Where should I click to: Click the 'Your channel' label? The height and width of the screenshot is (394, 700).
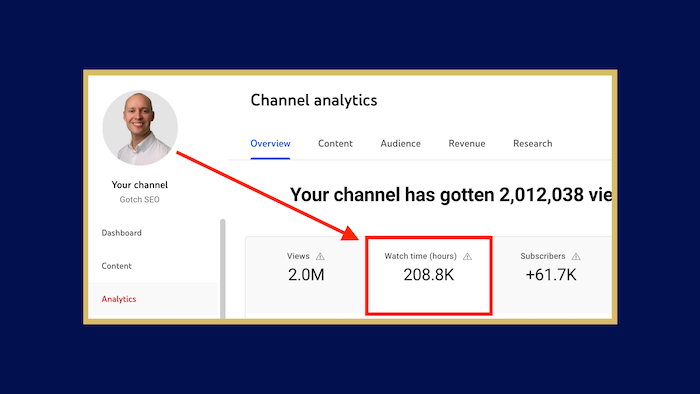coord(140,185)
